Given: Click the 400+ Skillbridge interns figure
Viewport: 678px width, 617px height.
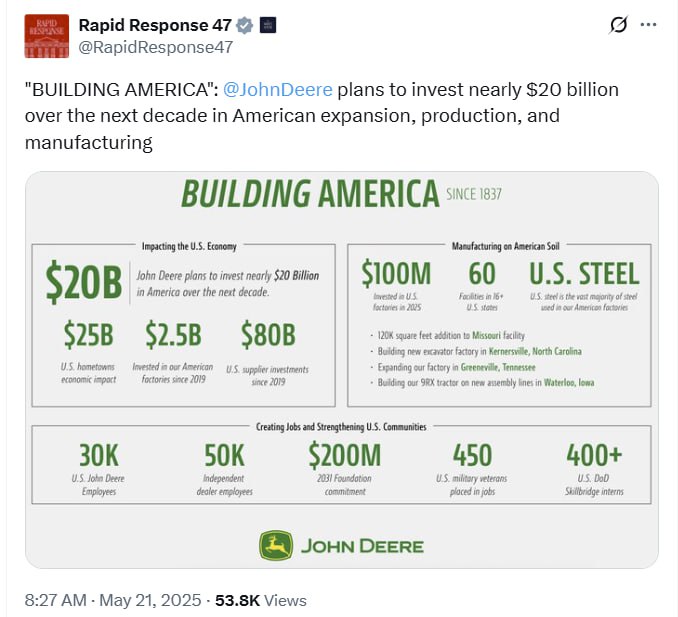Looking at the screenshot, I should [594, 455].
